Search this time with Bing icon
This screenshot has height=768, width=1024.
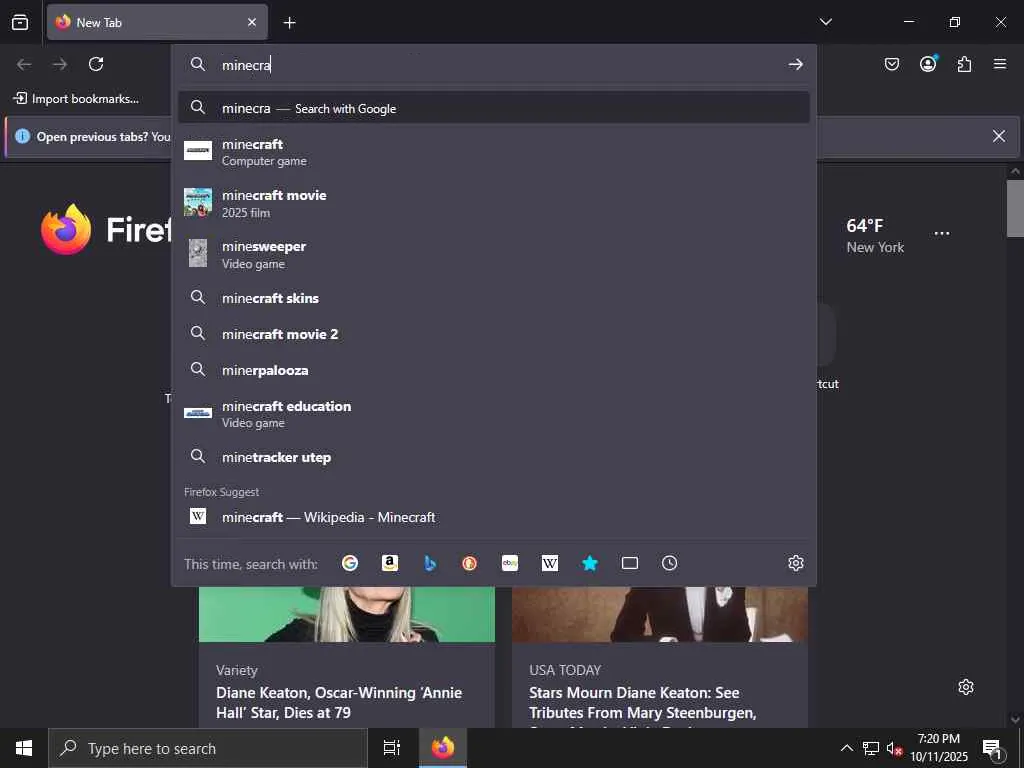pyautogui.click(x=430, y=563)
